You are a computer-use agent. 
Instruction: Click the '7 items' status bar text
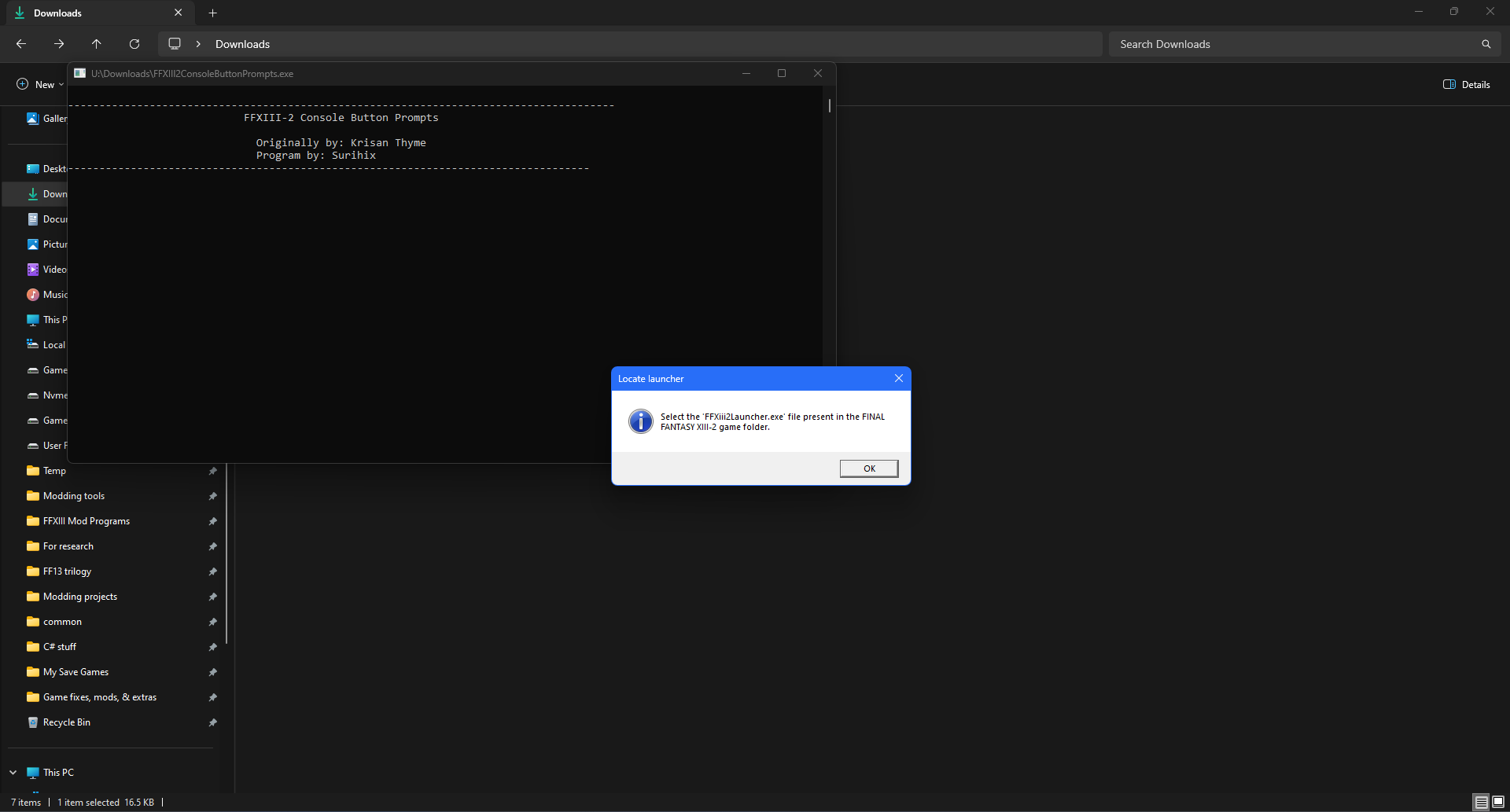(x=26, y=803)
